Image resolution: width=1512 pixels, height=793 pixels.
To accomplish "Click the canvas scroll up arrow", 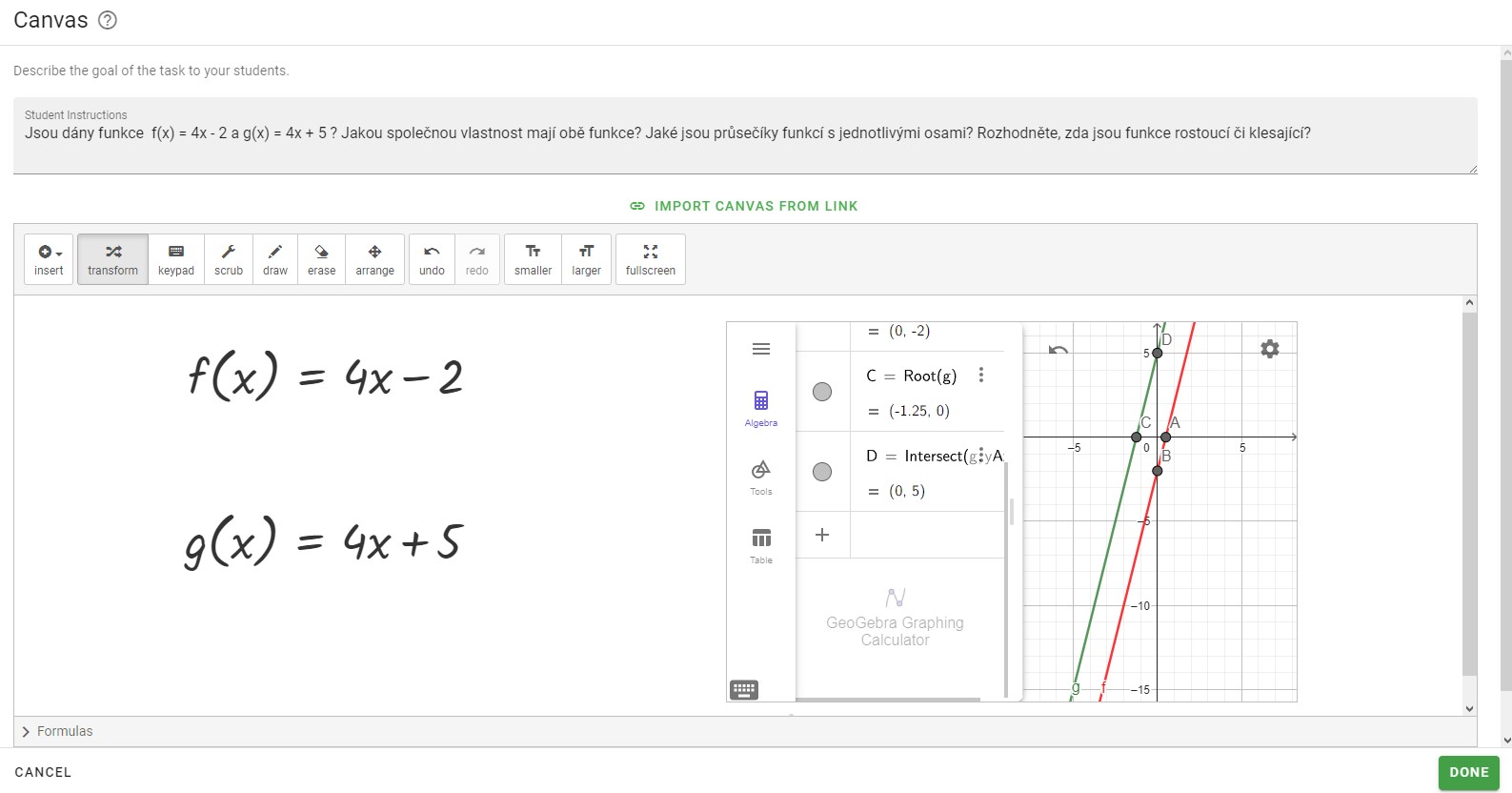I will (1469, 303).
